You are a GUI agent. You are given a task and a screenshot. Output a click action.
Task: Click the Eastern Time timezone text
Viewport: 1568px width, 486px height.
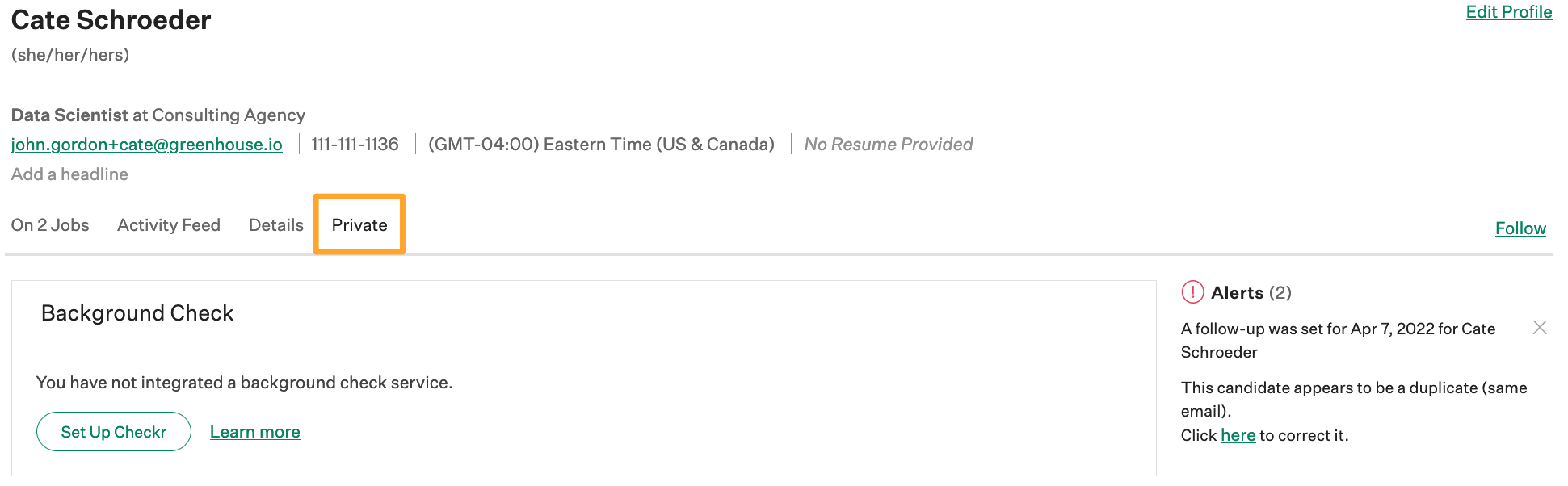(601, 145)
